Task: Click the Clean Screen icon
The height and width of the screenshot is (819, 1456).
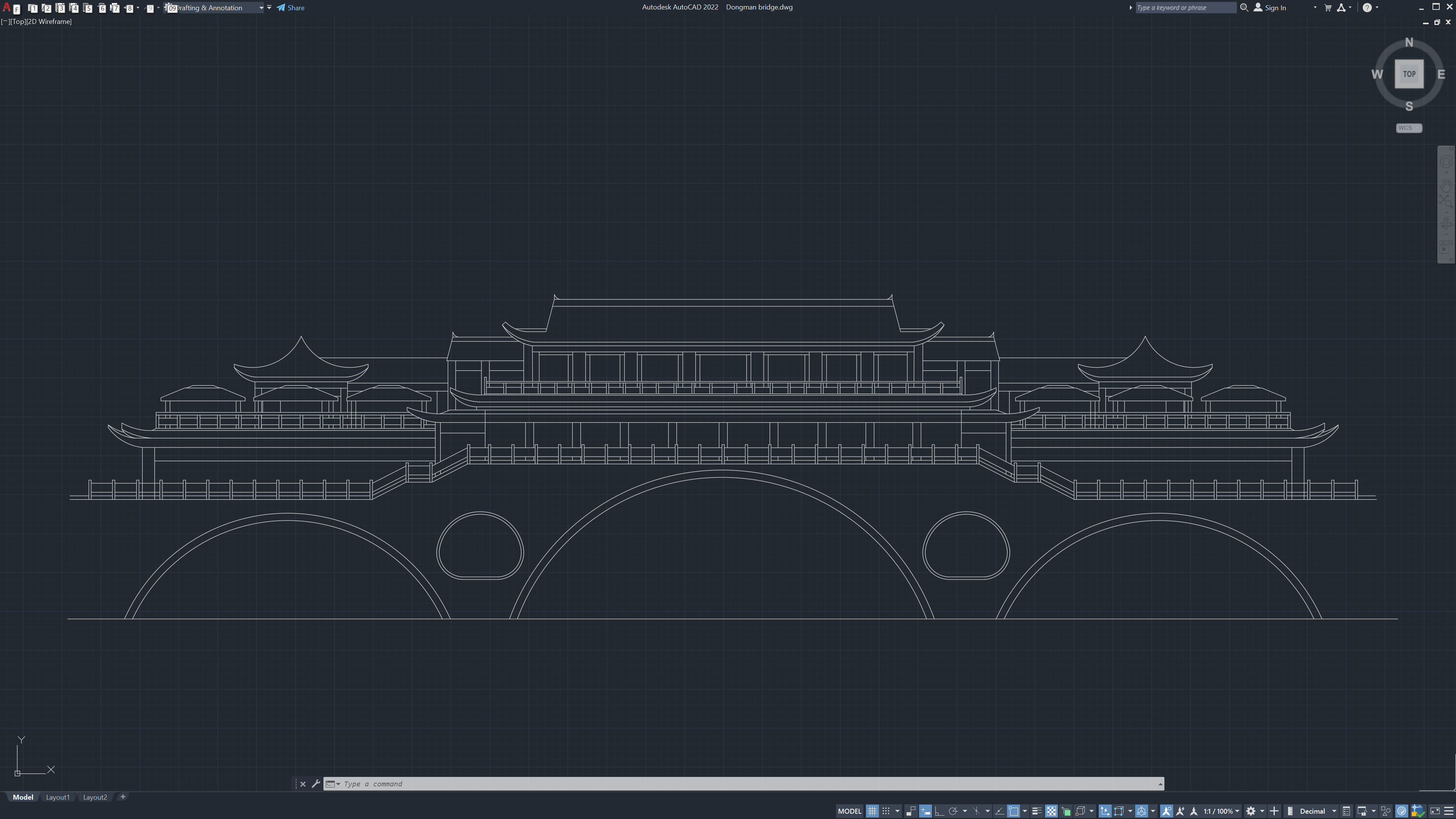Action: click(1434, 811)
